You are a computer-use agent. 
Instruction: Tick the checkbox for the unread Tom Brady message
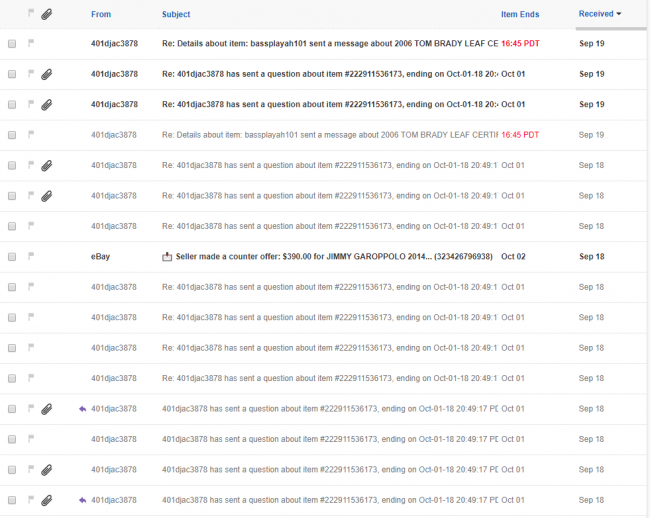point(12,44)
